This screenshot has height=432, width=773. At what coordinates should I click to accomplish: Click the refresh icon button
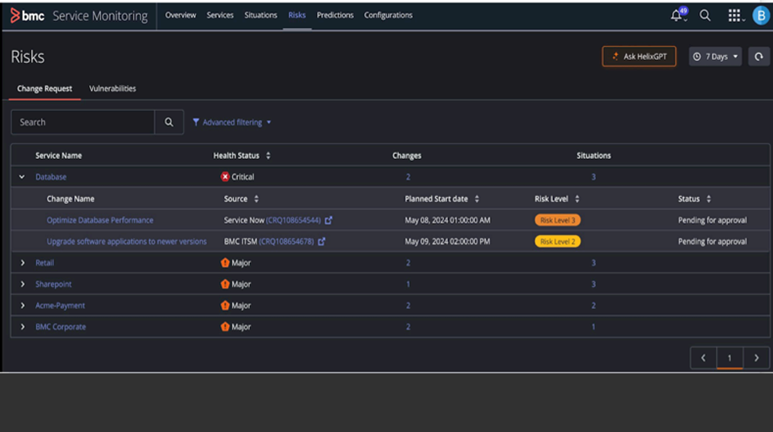coord(759,57)
